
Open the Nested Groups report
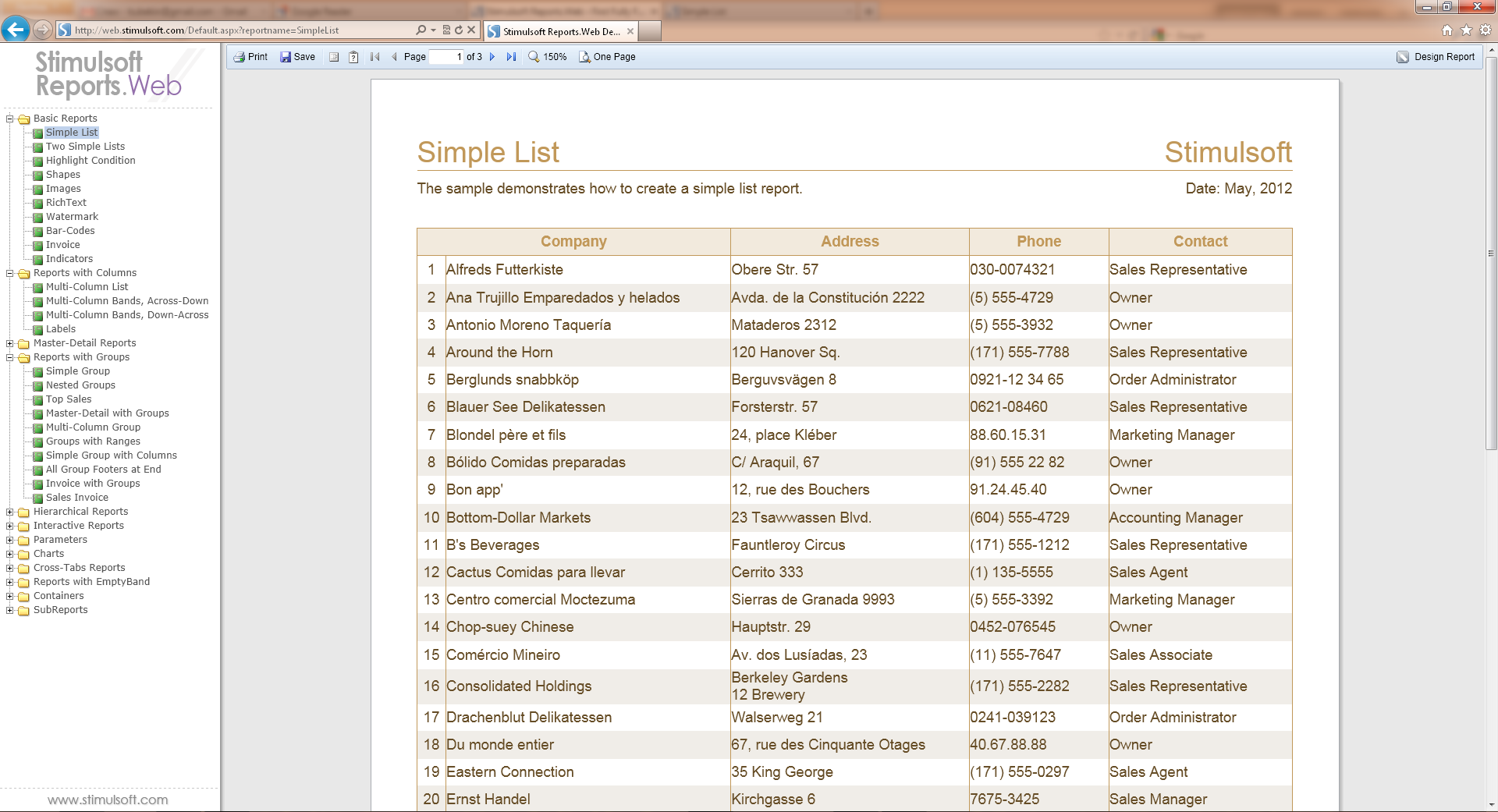[x=80, y=385]
